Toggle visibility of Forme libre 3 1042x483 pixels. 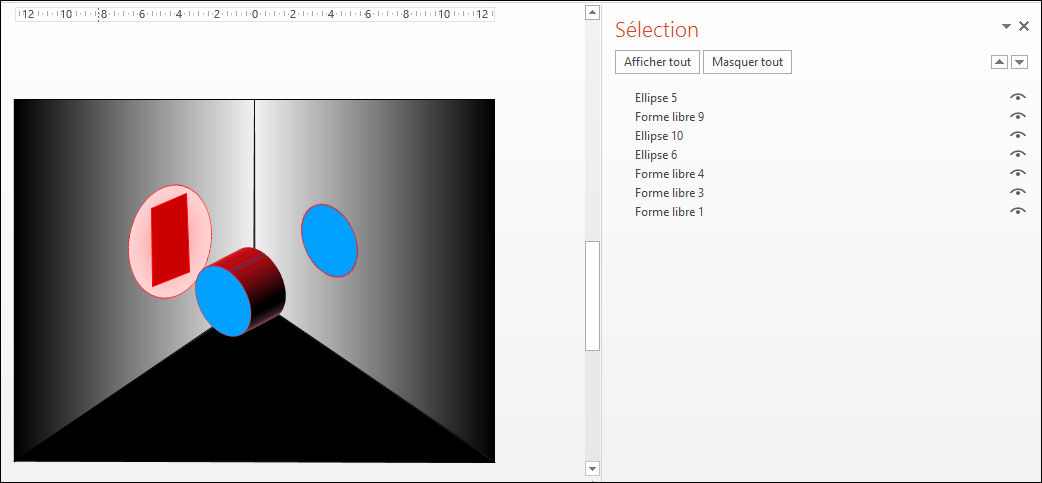[x=1017, y=192]
